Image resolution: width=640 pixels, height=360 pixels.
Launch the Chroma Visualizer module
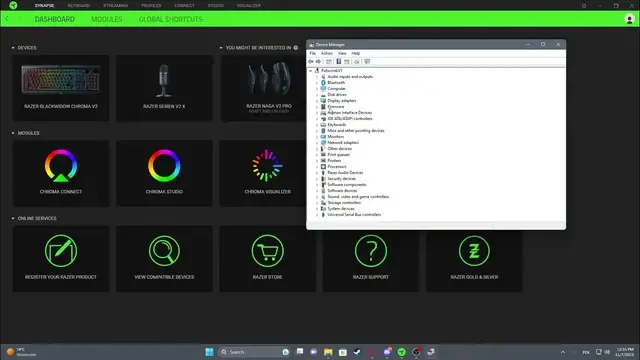pos(264,173)
